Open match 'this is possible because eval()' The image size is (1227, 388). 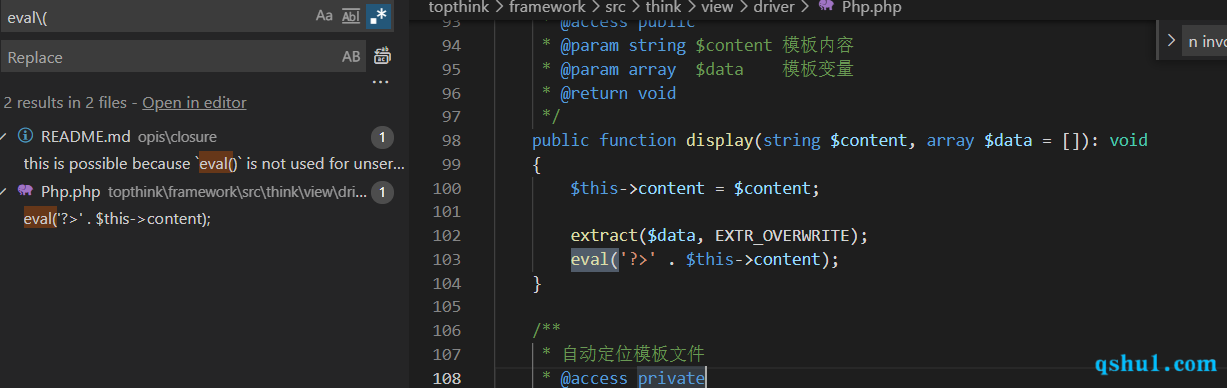tap(214, 163)
